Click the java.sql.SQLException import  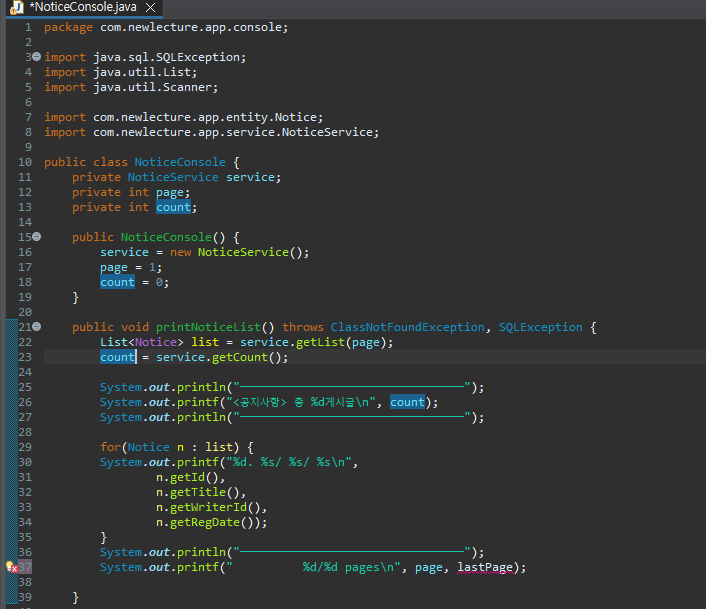click(x=169, y=57)
